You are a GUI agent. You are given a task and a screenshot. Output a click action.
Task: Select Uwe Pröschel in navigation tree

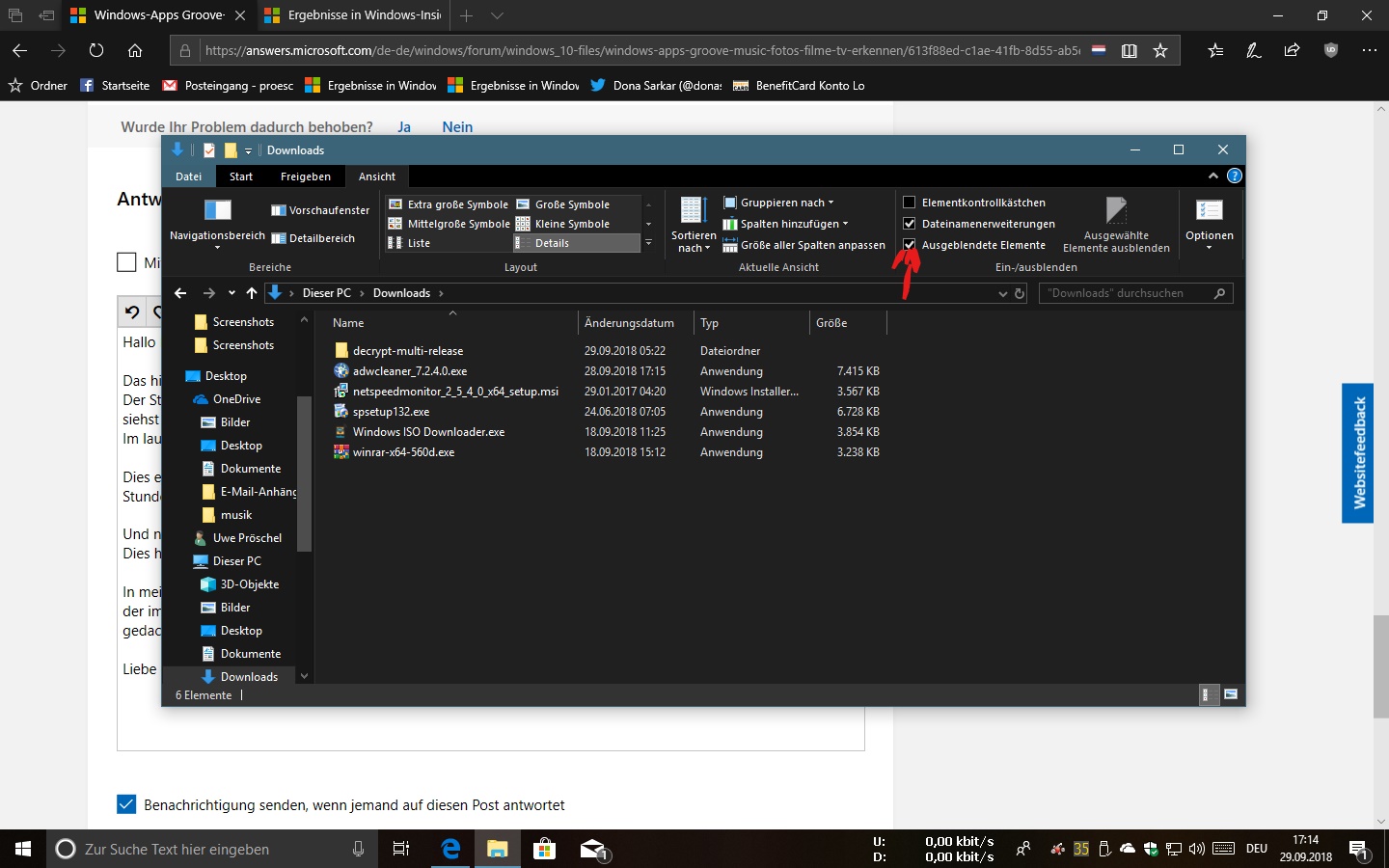click(x=247, y=538)
